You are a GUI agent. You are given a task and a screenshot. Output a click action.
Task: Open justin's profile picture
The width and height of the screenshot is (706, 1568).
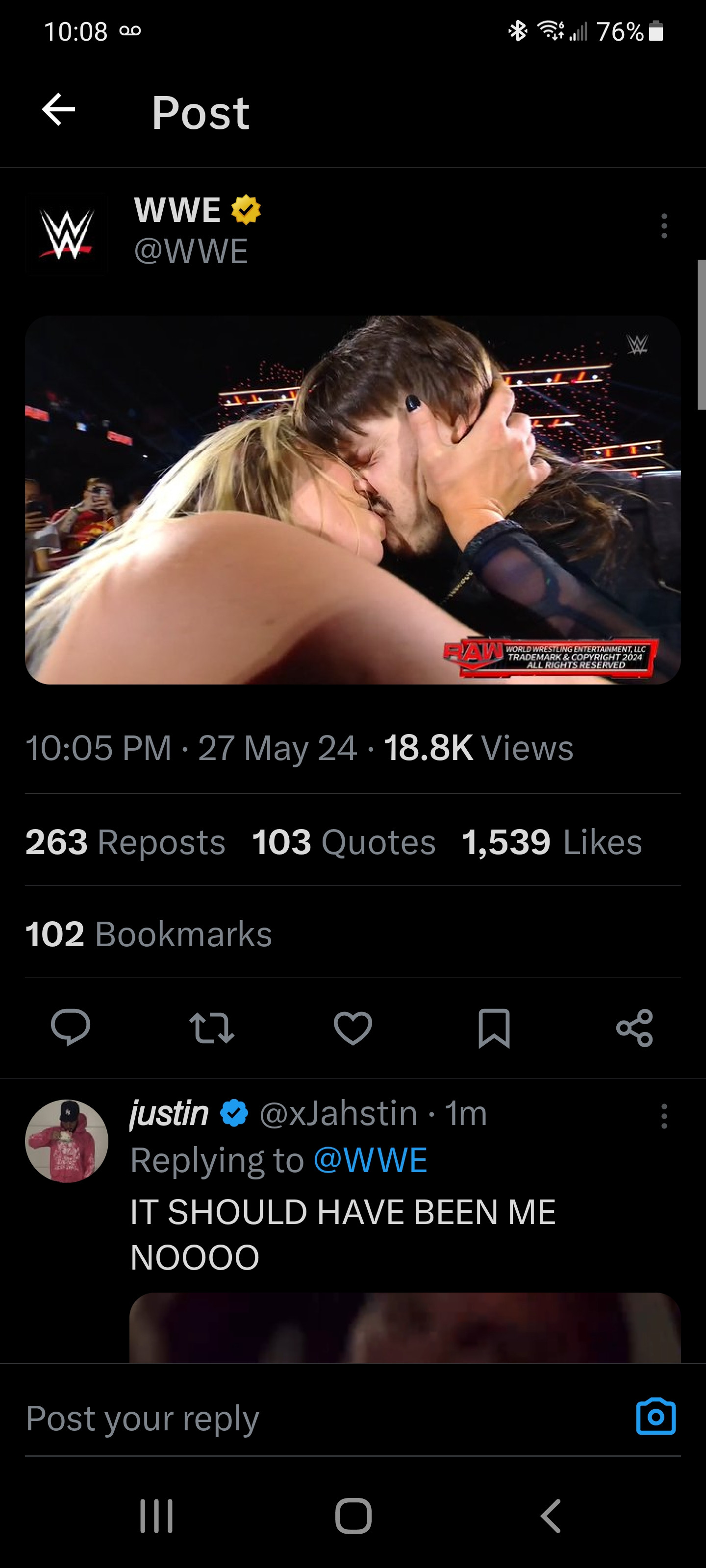(67, 1141)
